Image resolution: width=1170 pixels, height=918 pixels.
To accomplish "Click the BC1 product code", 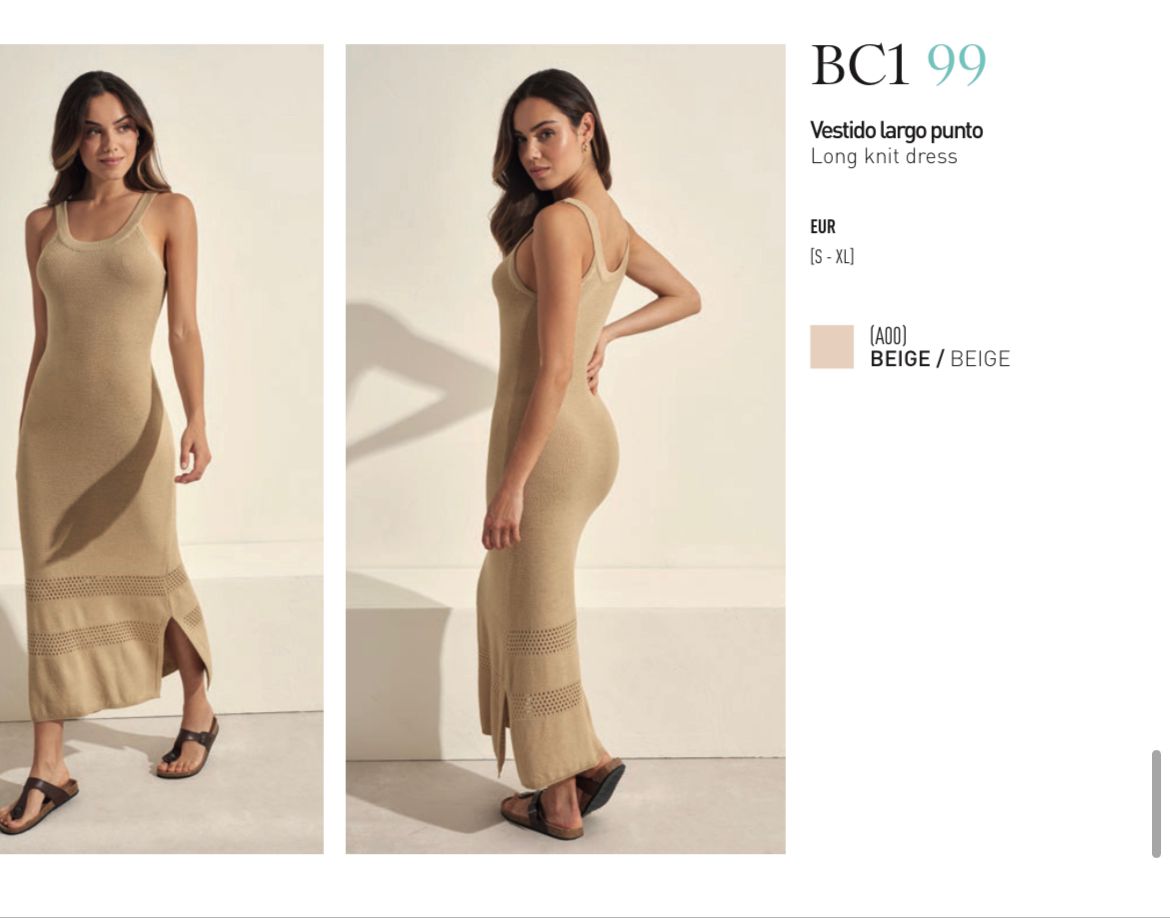I will coord(860,66).
